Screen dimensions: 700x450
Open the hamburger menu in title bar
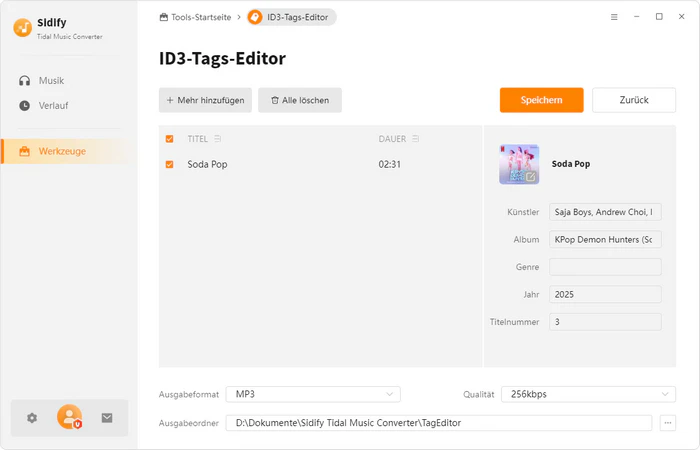tap(614, 17)
